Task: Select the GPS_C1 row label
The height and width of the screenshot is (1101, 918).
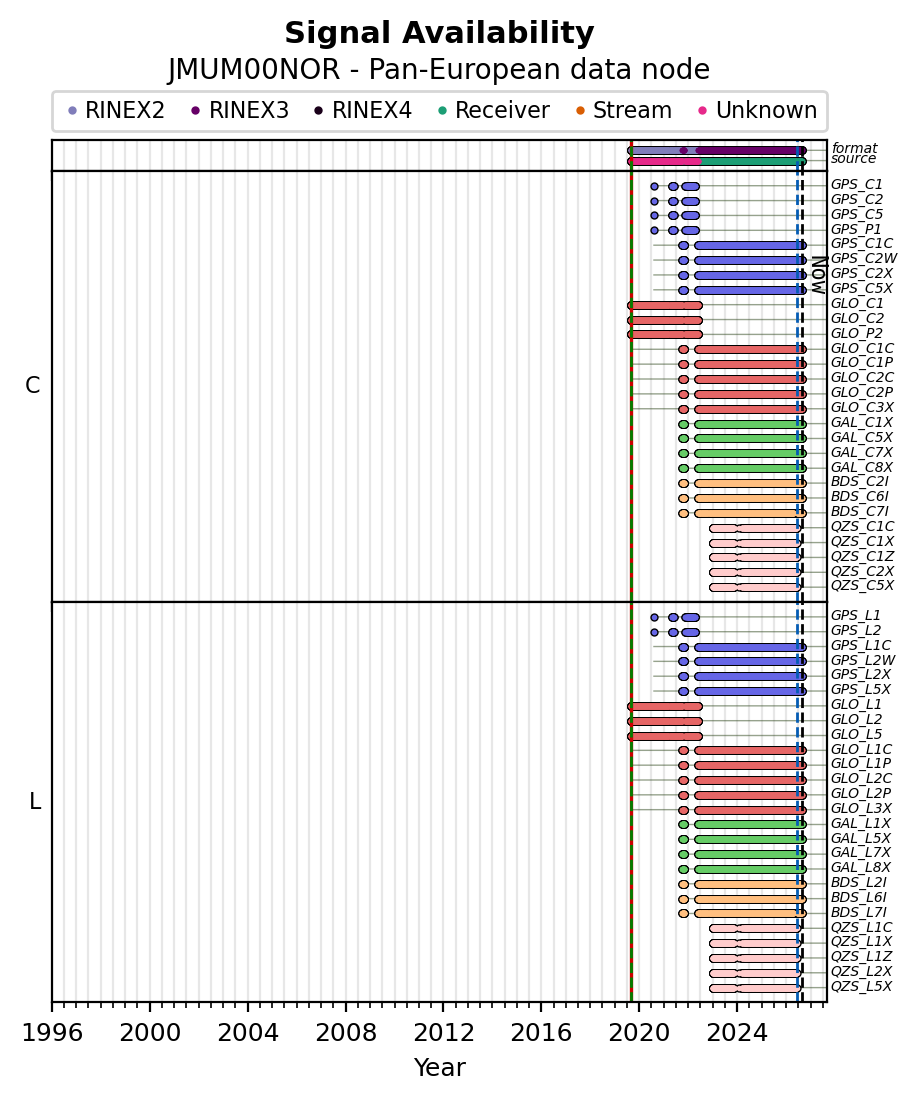Action: tap(857, 185)
